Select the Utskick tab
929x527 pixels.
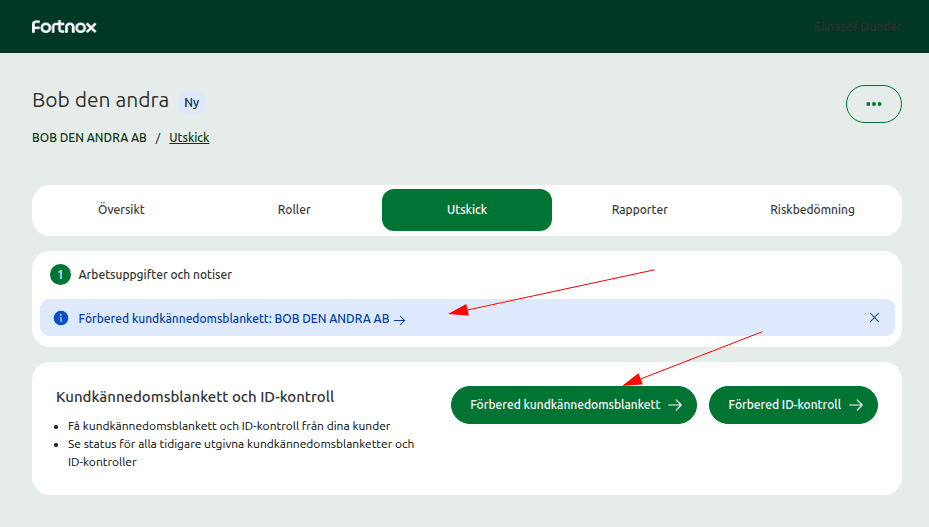pyautogui.click(x=467, y=210)
